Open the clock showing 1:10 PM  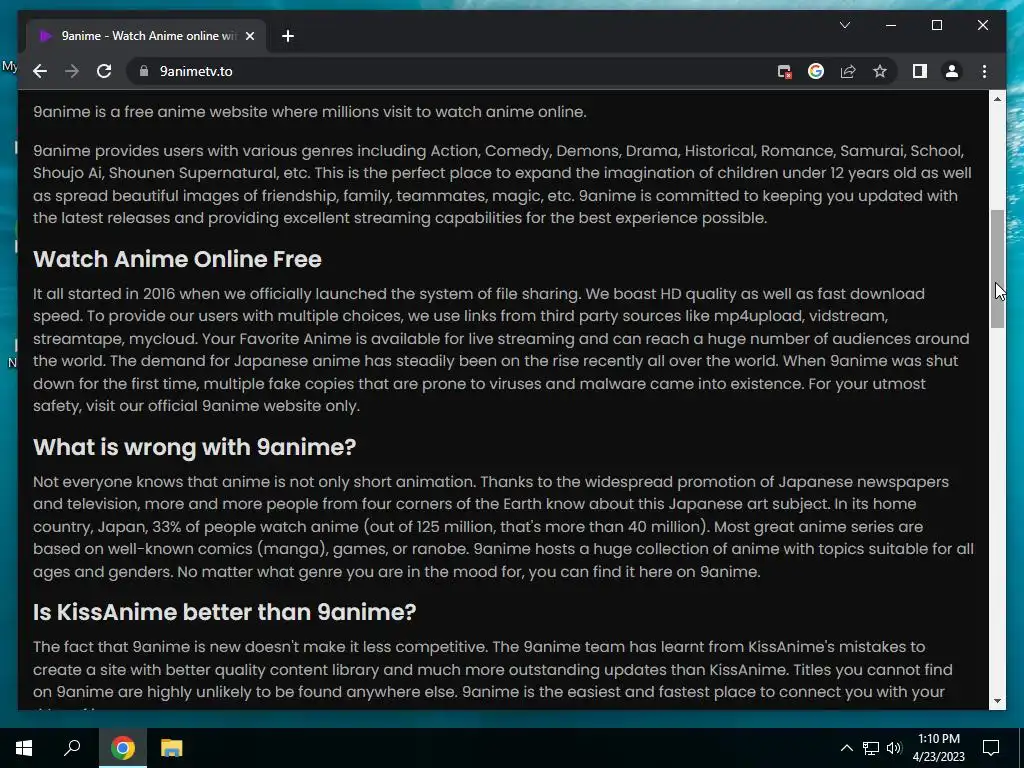[938, 748]
